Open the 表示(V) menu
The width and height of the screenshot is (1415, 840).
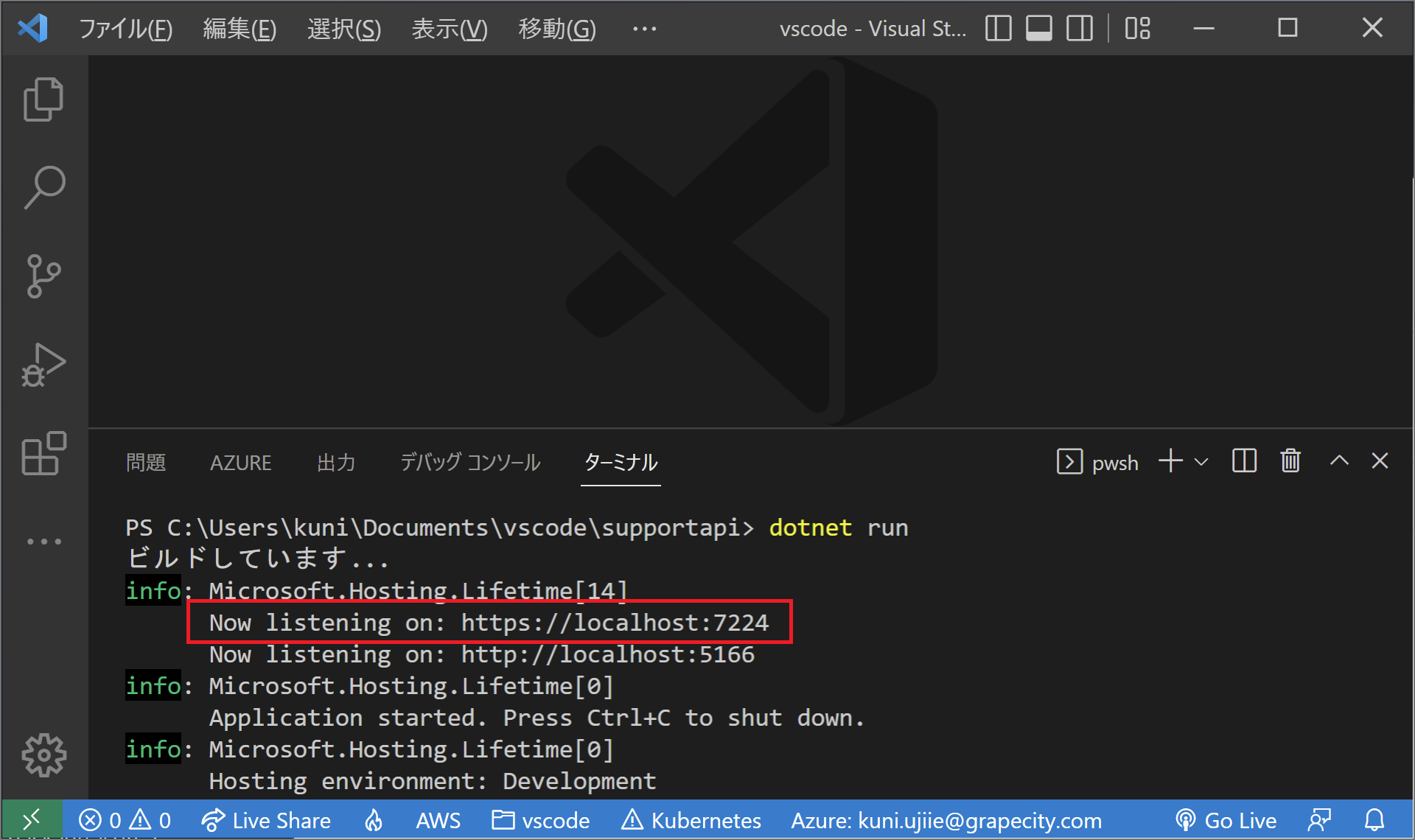point(450,29)
